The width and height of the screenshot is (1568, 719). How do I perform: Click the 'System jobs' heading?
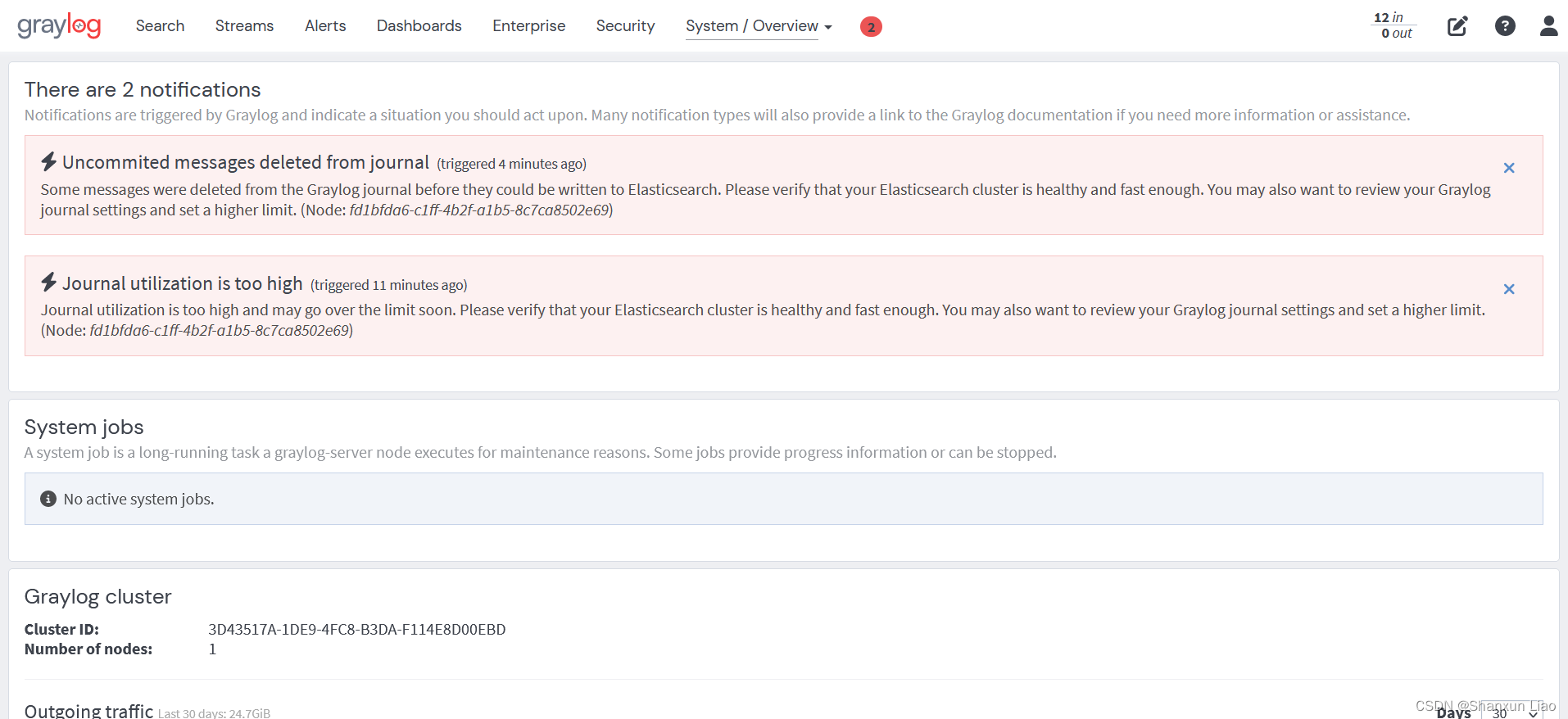(84, 427)
